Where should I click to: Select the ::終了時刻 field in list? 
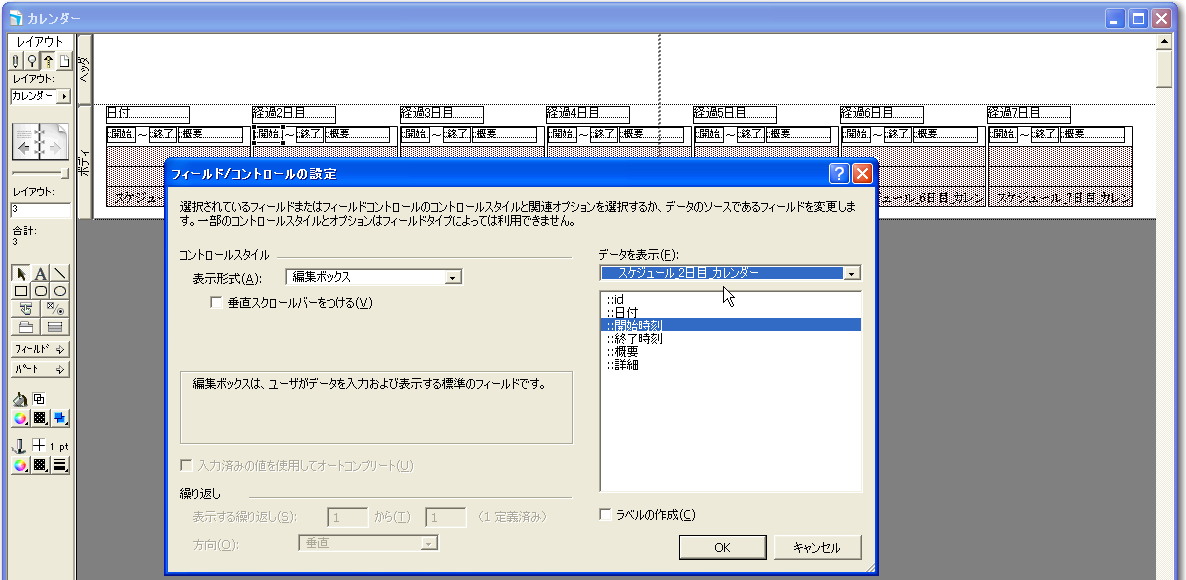(635, 338)
